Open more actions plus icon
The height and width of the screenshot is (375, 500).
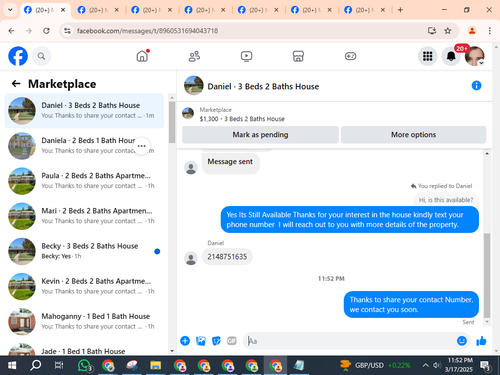tap(185, 341)
